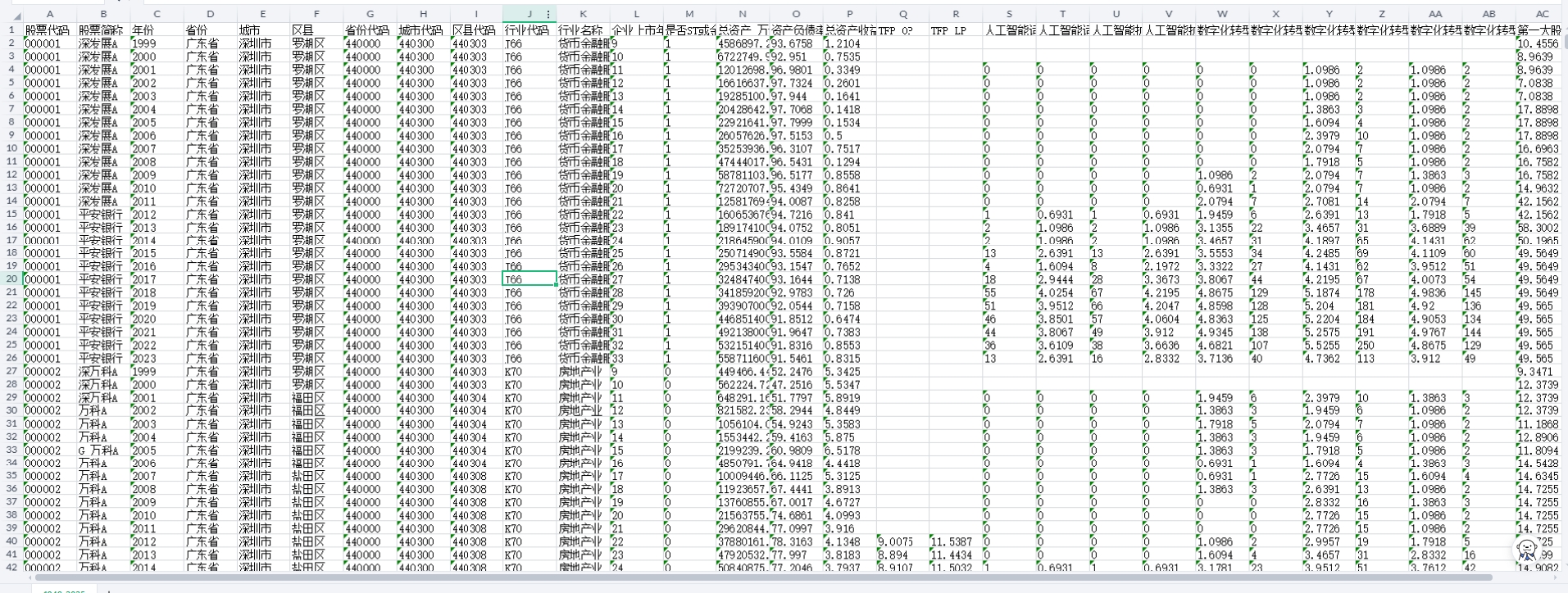
Task: Click the 省份 header cell
Action: [210, 30]
